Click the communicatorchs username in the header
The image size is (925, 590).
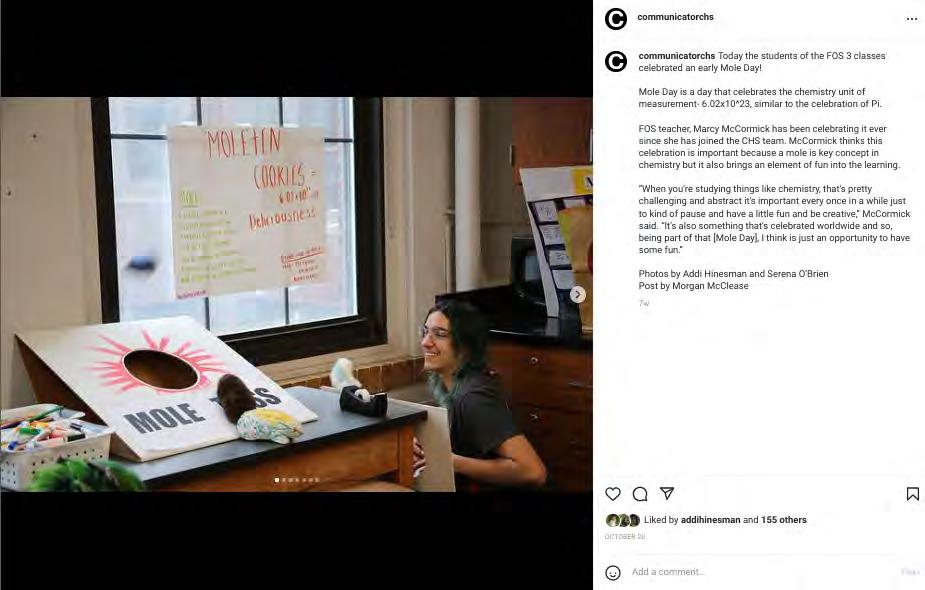click(x=675, y=17)
